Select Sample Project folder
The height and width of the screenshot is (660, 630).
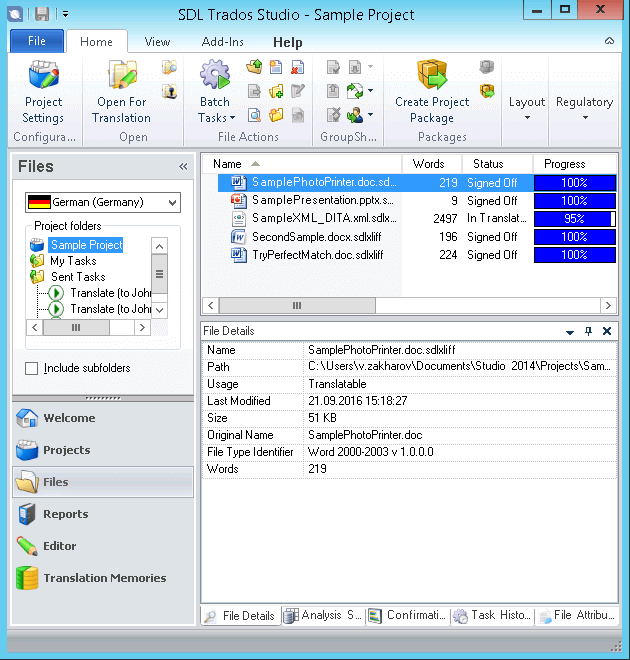coord(86,245)
